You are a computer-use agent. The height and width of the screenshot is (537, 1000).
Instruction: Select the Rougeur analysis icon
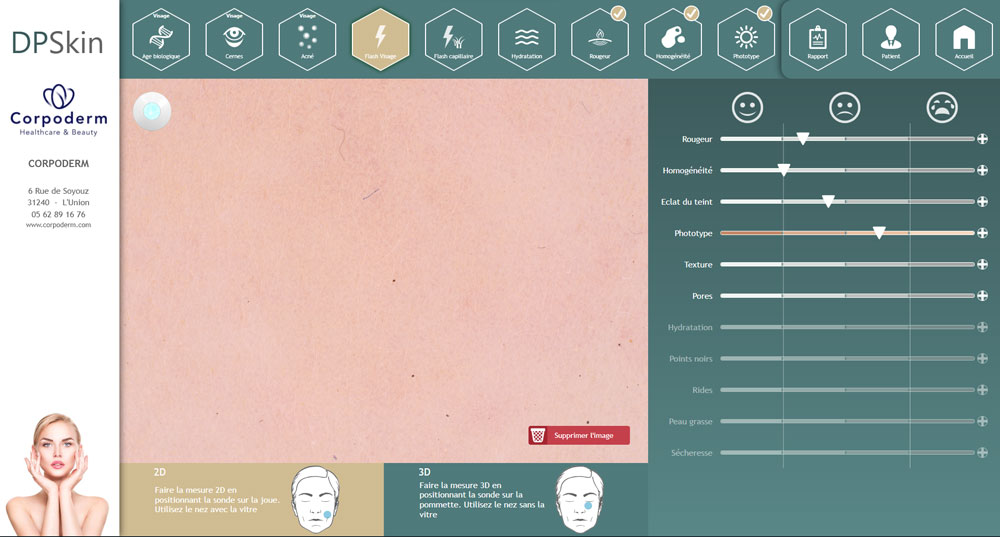coord(600,38)
